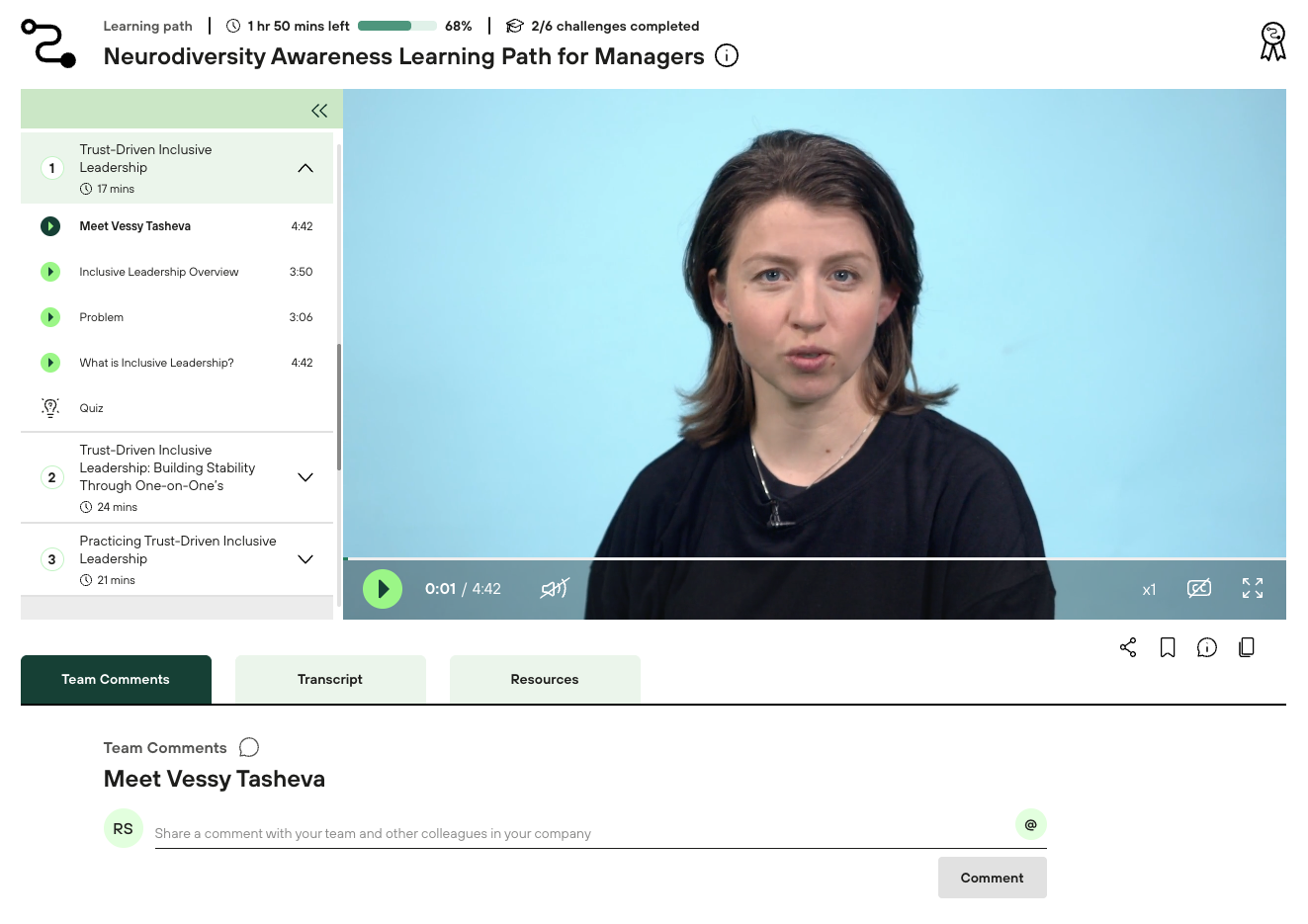
Task: Collapse Trust-Driven Inclusive Leadership section
Action: (305, 168)
